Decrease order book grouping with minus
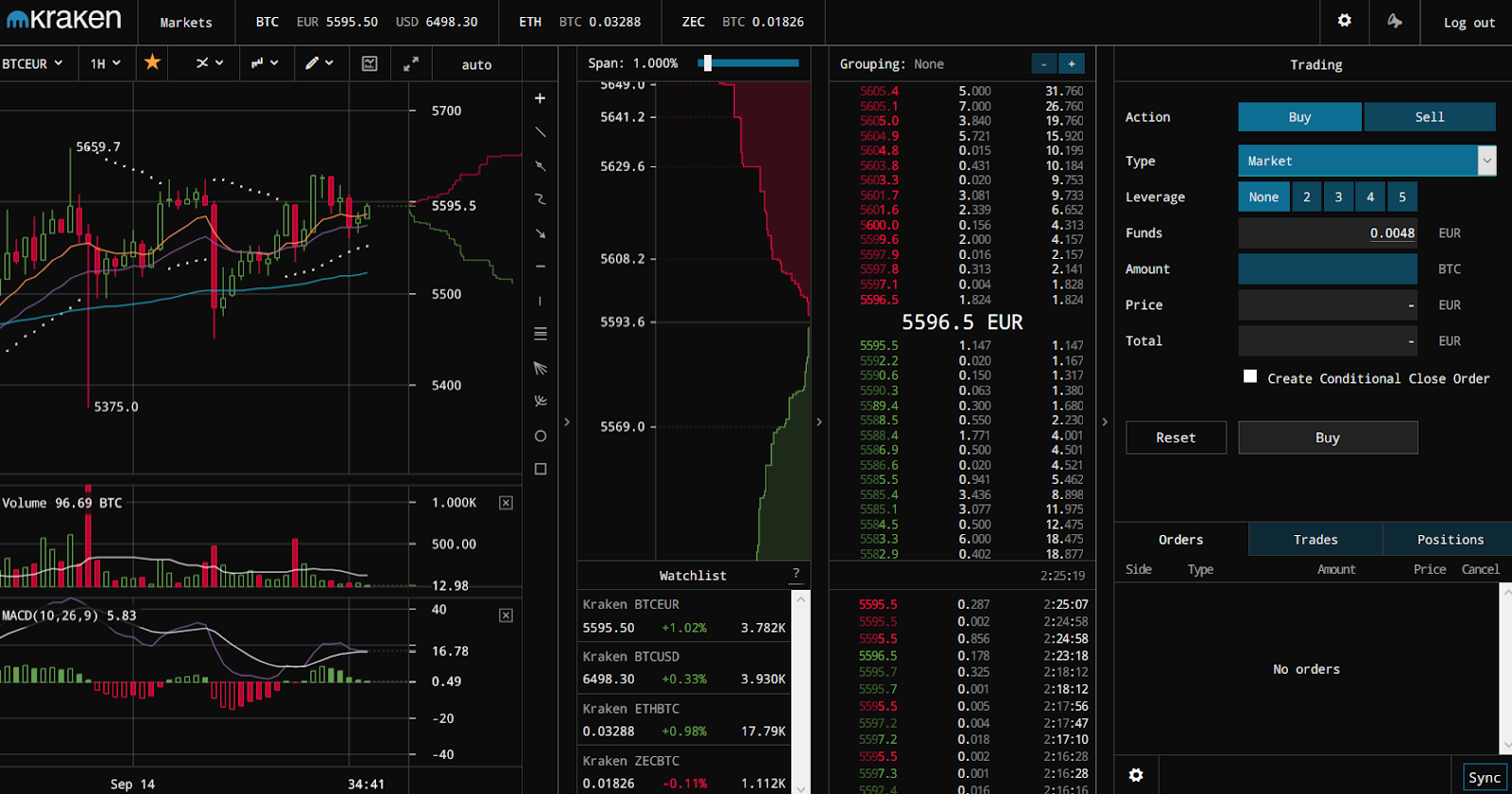1512x794 pixels. [x=1043, y=63]
